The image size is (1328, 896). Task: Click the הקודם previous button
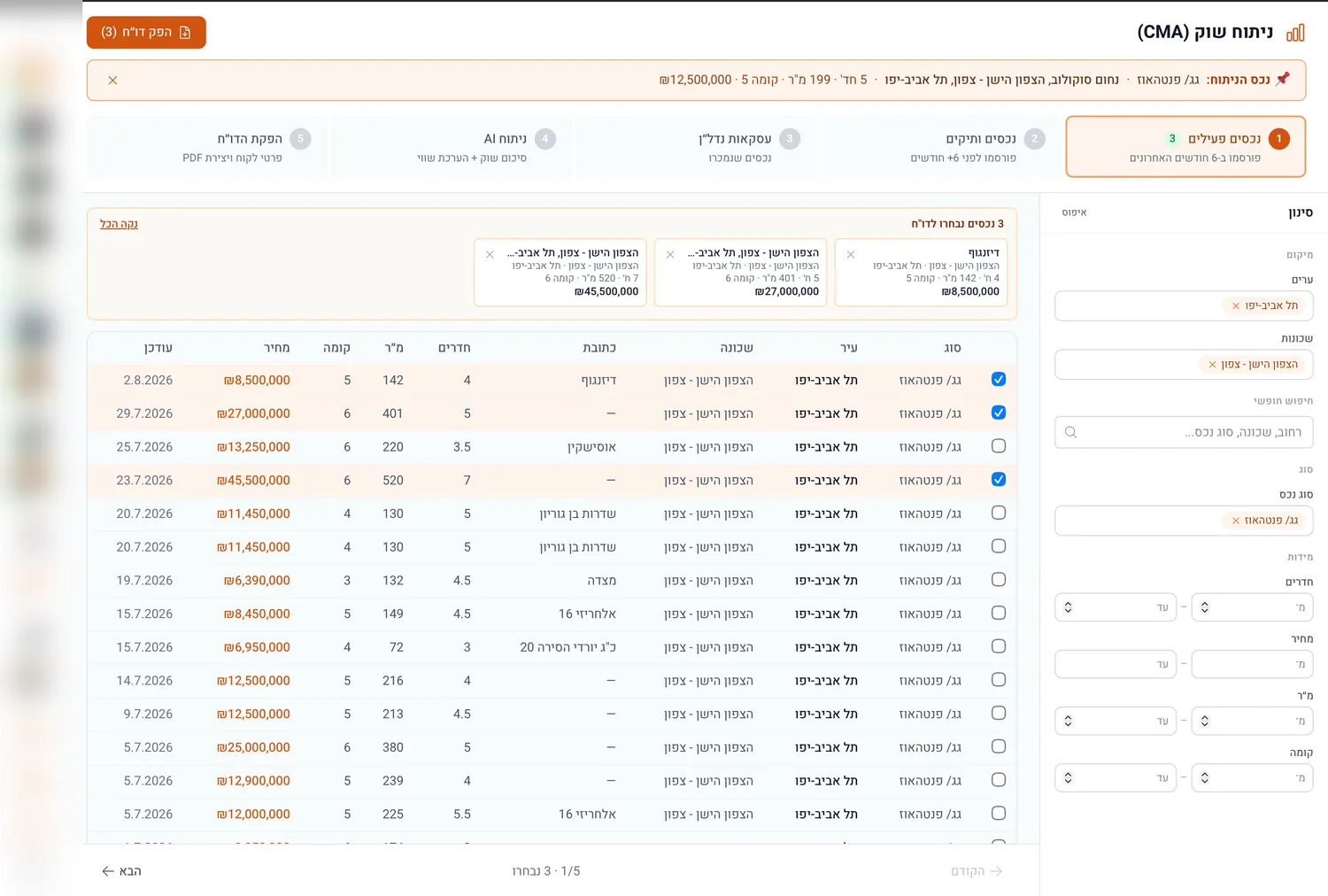coord(977,871)
